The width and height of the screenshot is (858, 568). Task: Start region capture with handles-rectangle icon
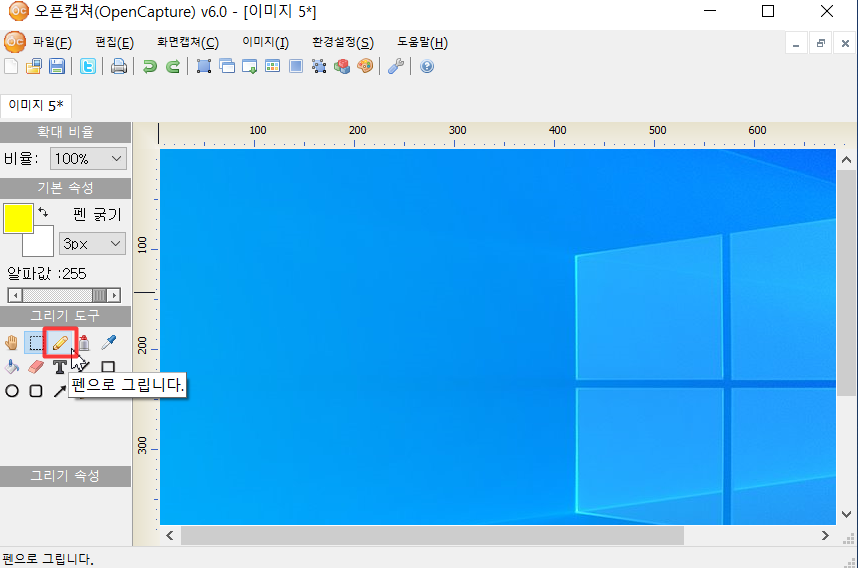[x=204, y=66]
